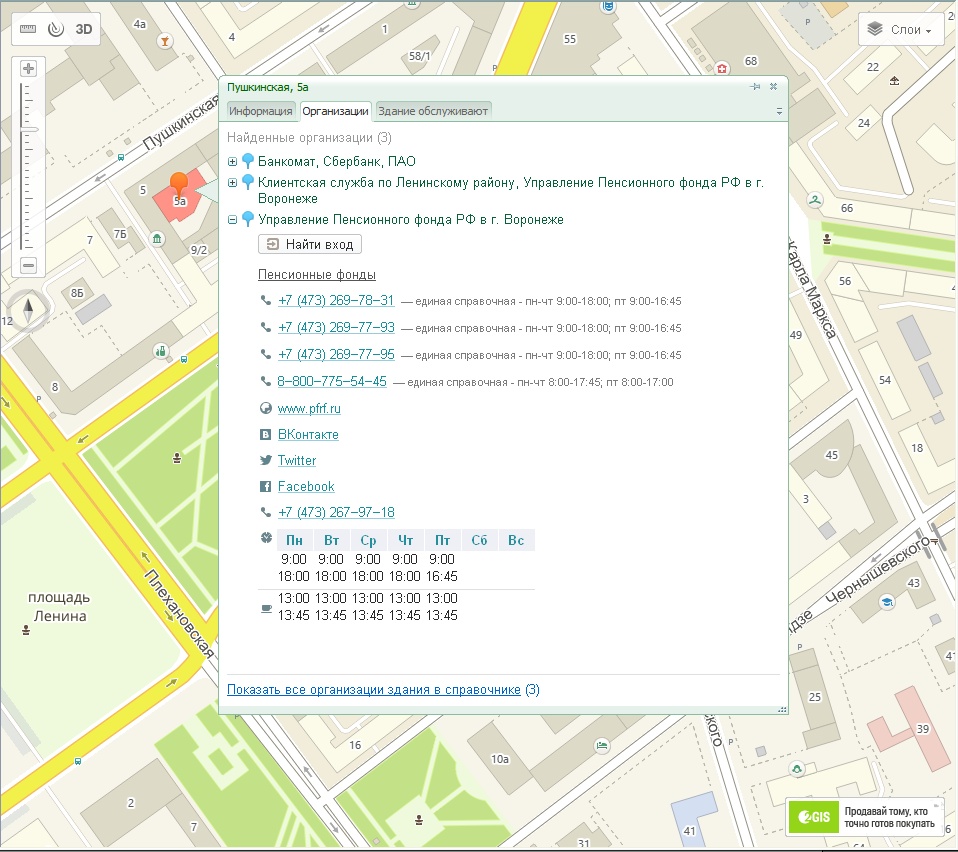The width and height of the screenshot is (958, 852).
Task: Click the clothing hanger icon near building 66
Action: tap(815, 200)
